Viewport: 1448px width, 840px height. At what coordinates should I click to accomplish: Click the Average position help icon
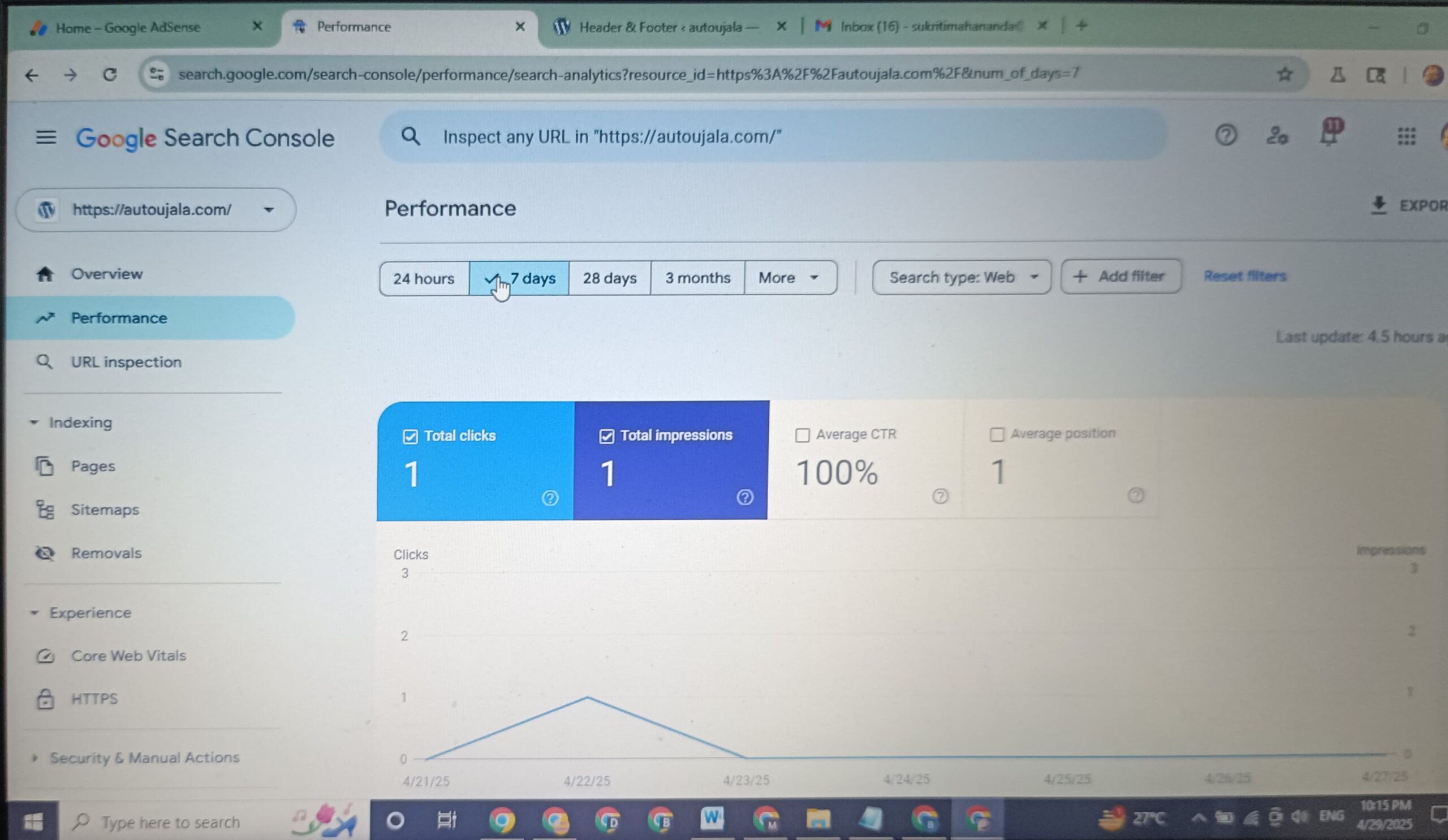coord(1135,496)
